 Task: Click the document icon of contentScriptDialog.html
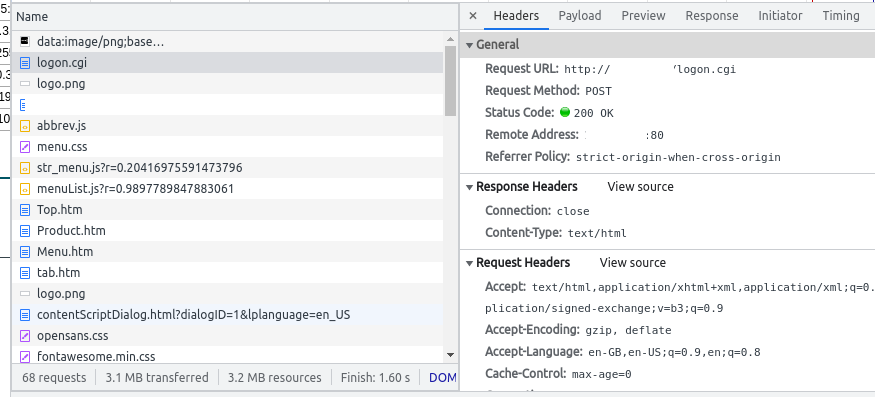tap(25, 314)
